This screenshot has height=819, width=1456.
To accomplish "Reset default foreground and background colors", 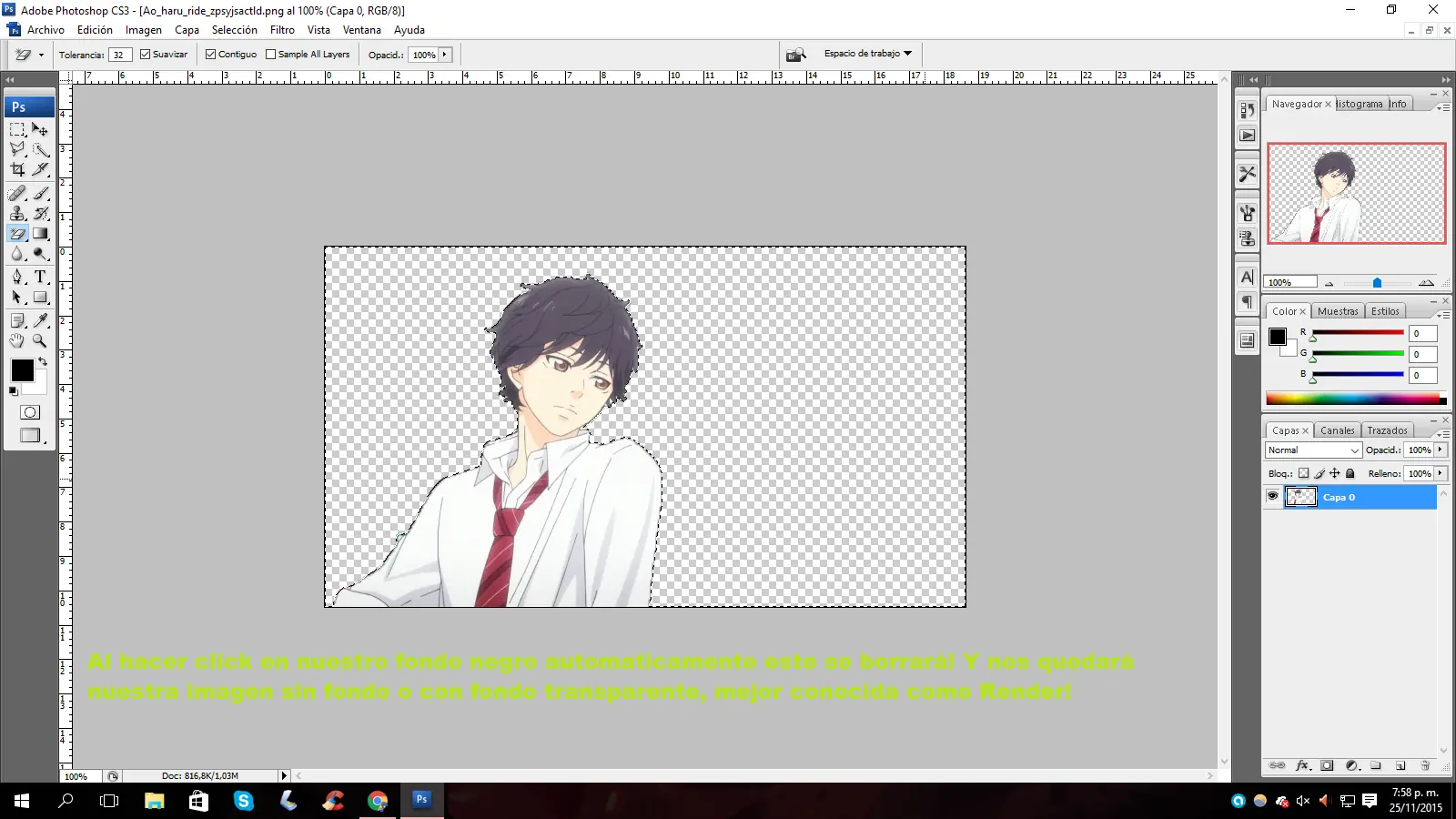I will pos(13,391).
